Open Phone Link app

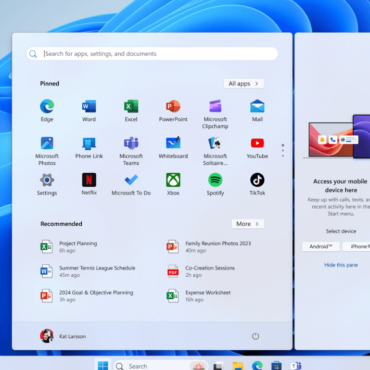[x=89, y=147]
